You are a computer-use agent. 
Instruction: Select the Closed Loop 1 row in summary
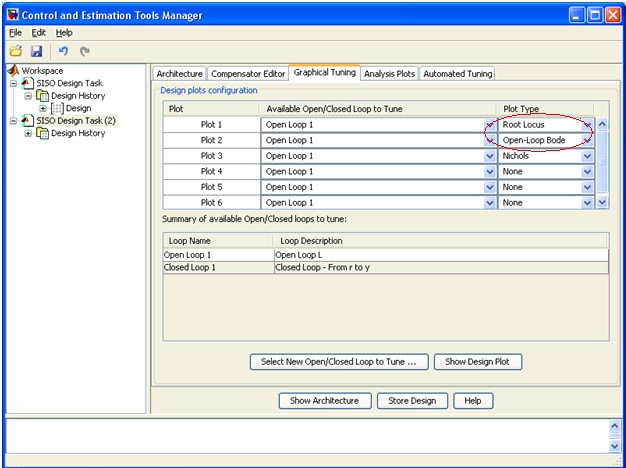(386, 268)
